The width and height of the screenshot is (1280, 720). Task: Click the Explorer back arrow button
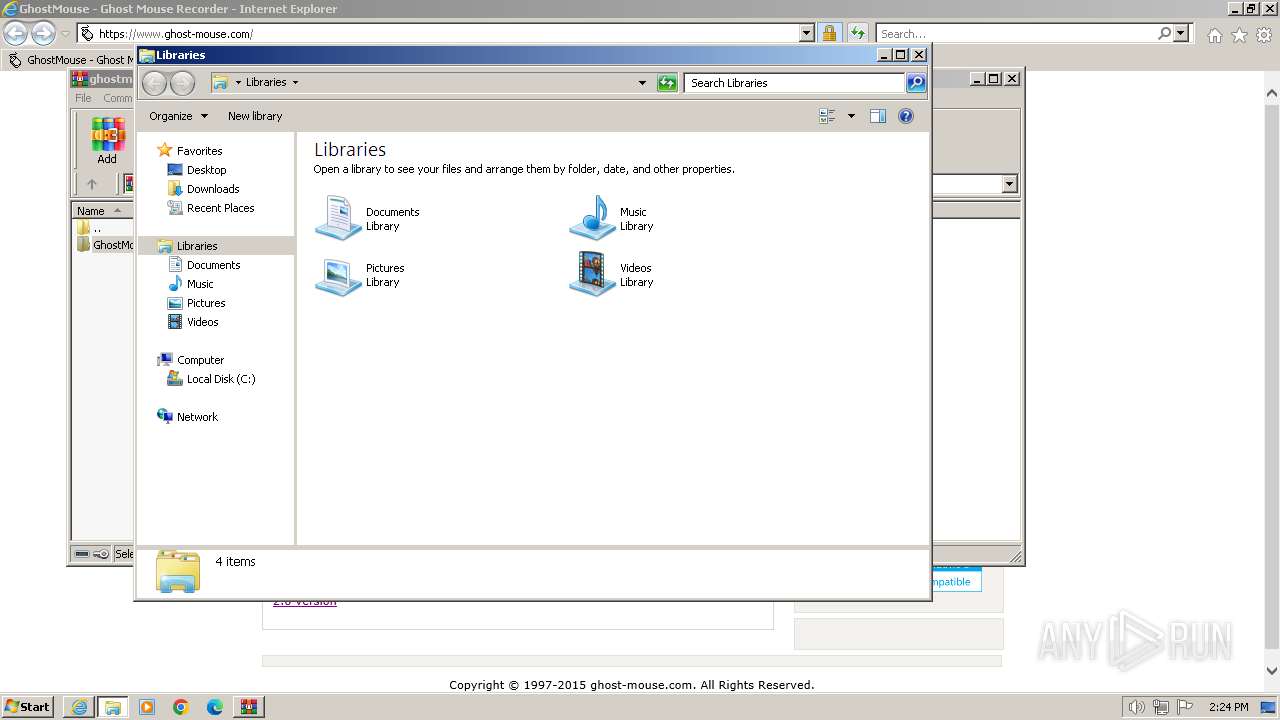(x=155, y=83)
